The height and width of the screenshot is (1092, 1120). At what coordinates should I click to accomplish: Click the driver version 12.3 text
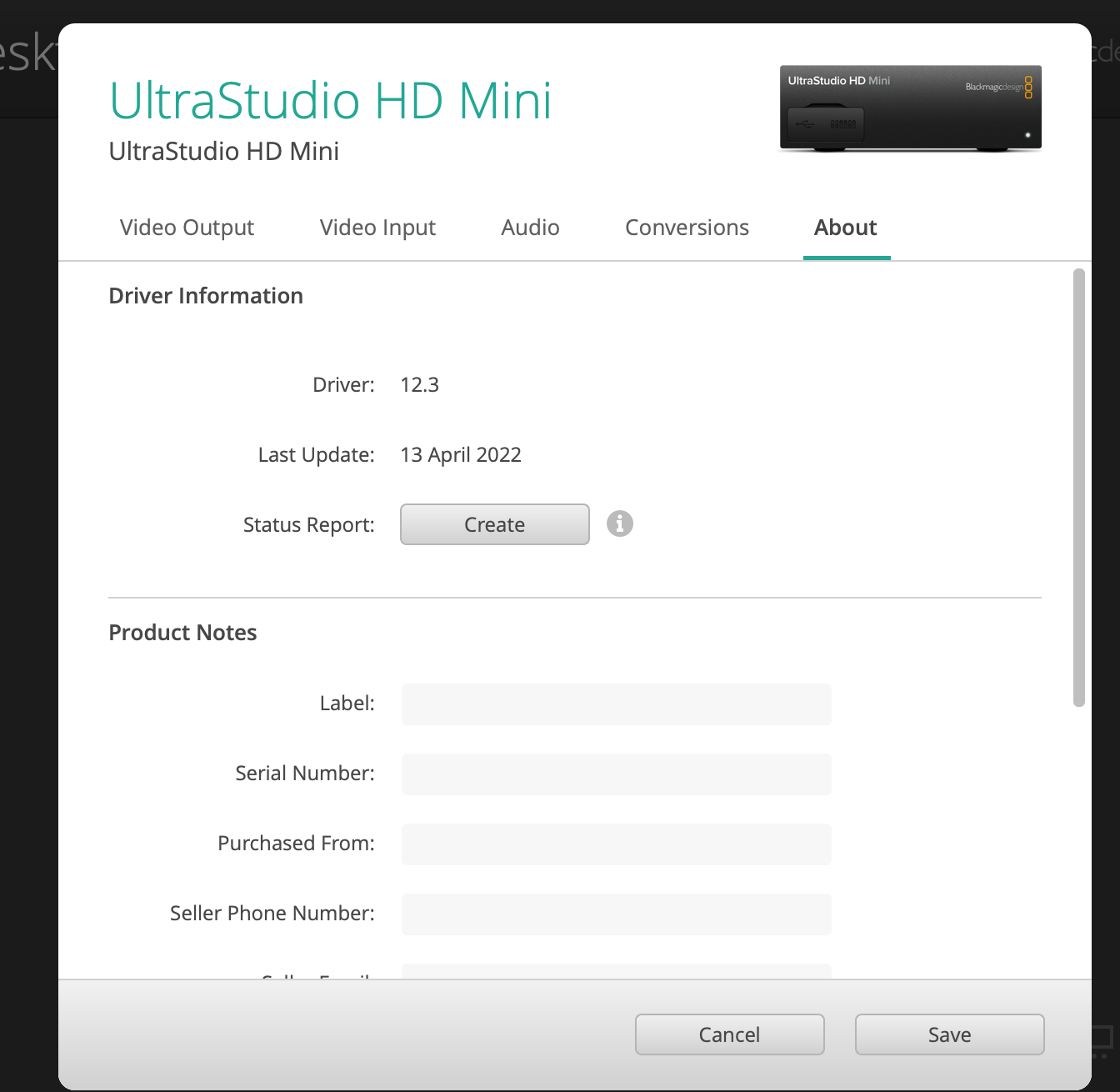click(419, 384)
